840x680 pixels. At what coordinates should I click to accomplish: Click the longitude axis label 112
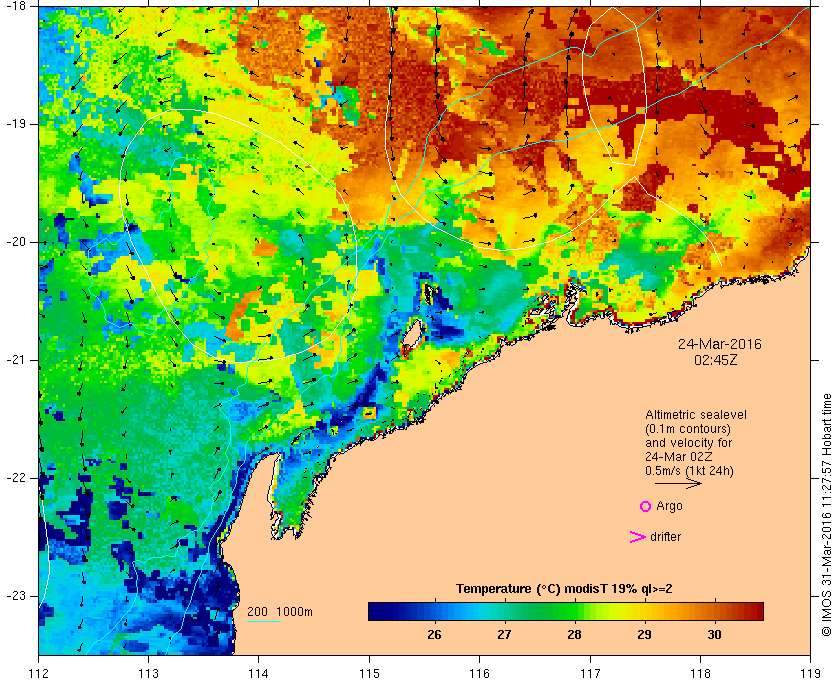39,673
